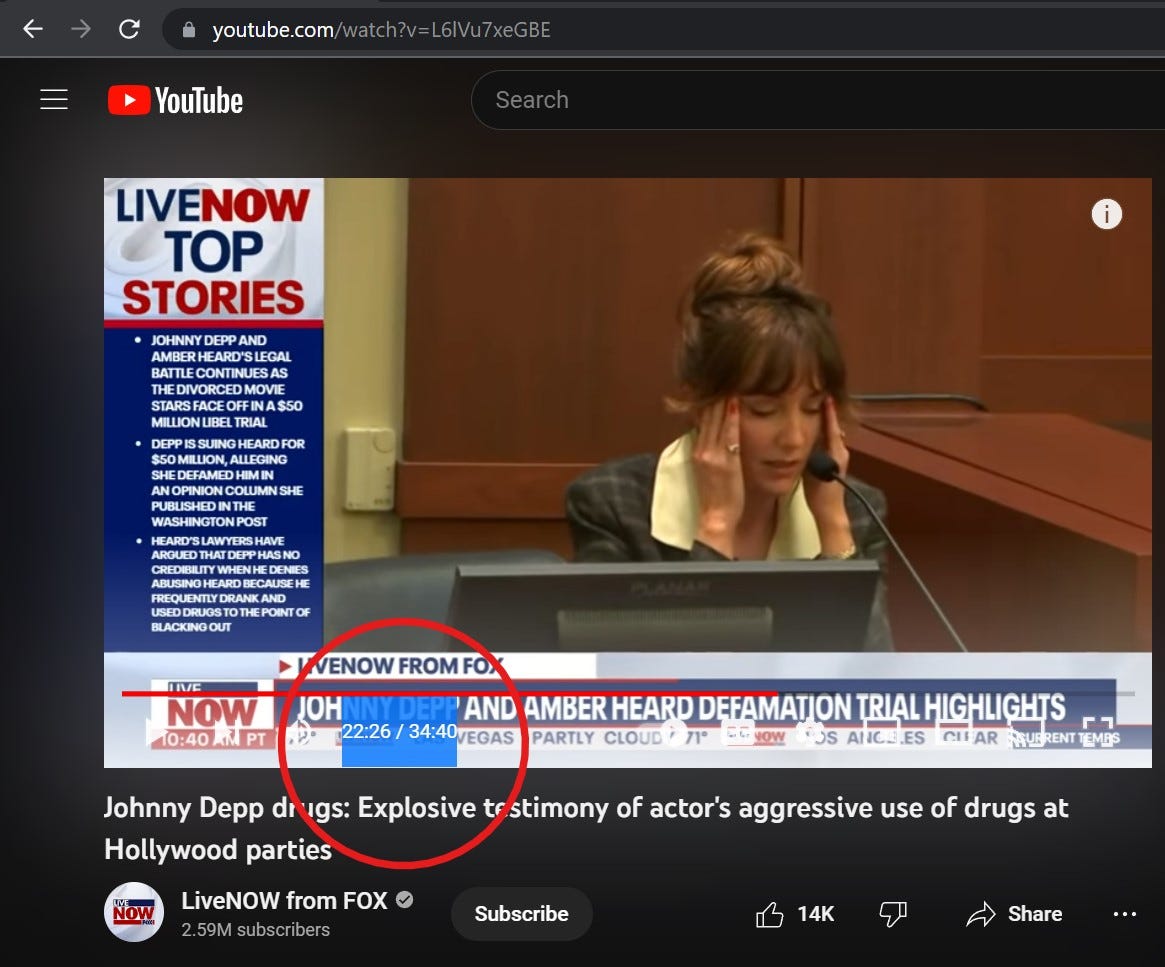The height and width of the screenshot is (967, 1165).
Task: Switch to theater mode view
Action: tap(953, 732)
